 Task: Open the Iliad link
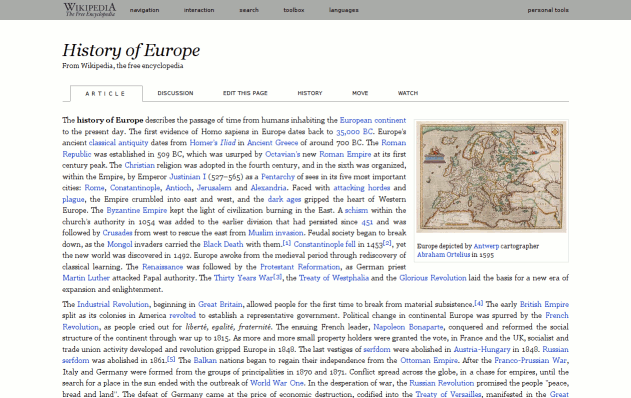(228, 143)
